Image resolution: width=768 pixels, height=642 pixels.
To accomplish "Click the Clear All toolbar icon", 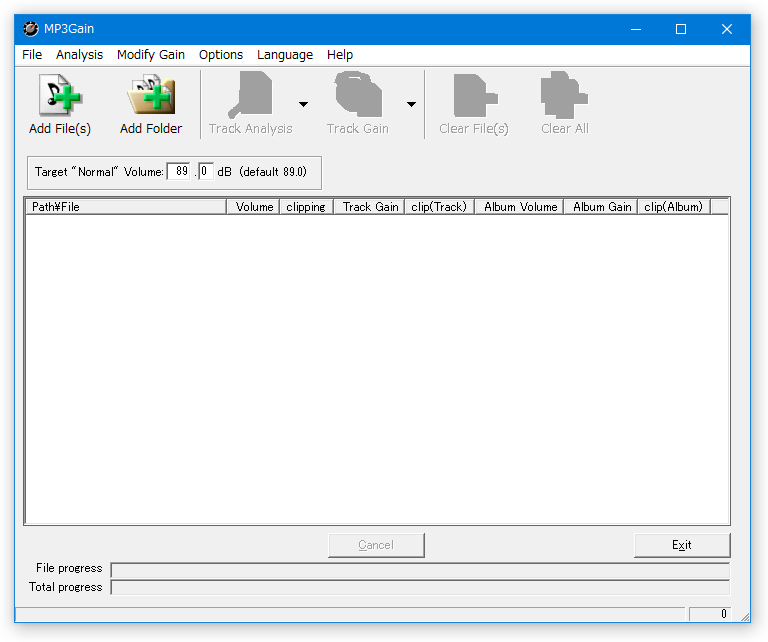I will pos(564,95).
